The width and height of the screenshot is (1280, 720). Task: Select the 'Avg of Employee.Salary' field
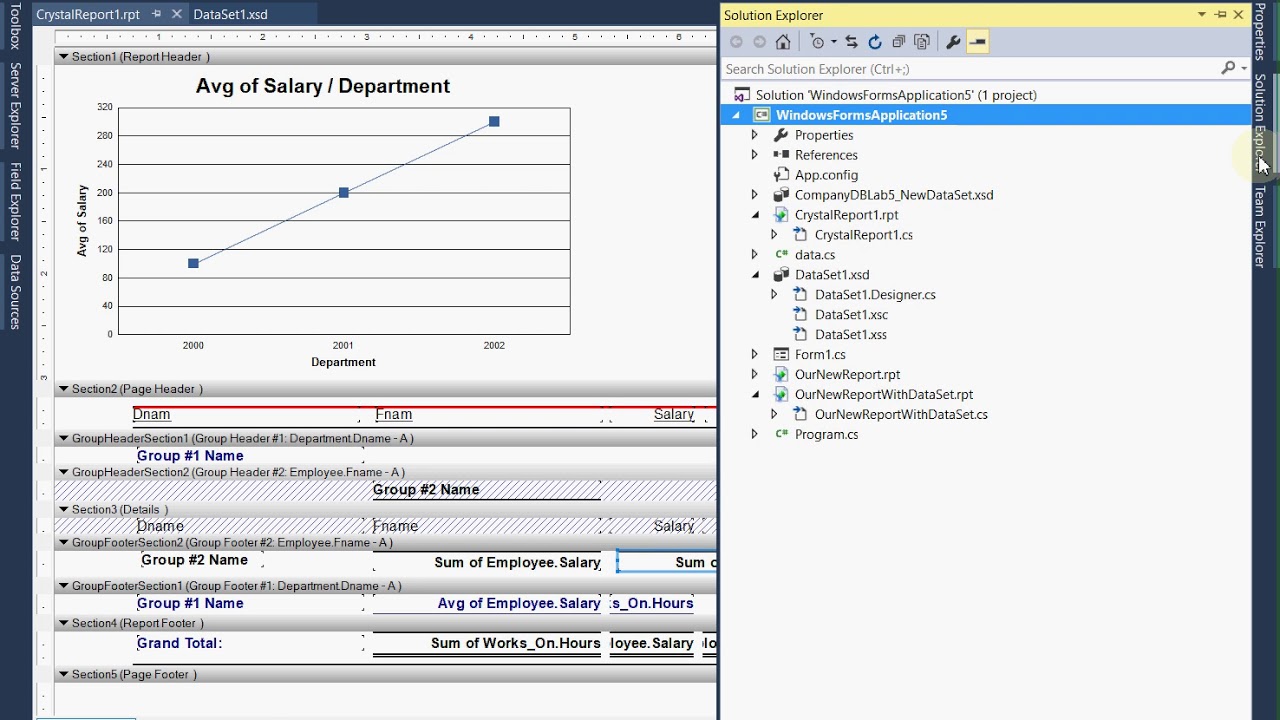coord(519,603)
